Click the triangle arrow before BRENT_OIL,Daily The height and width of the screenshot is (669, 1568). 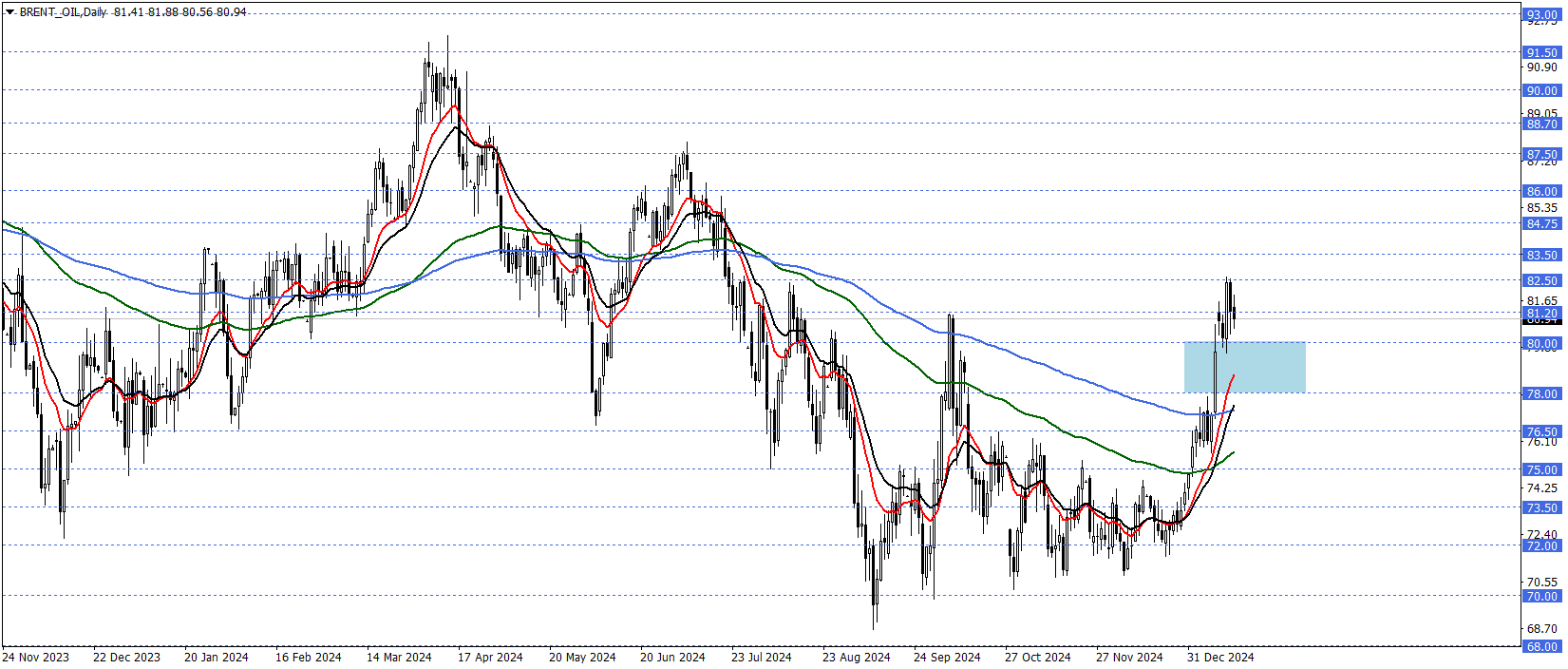(9, 12)
